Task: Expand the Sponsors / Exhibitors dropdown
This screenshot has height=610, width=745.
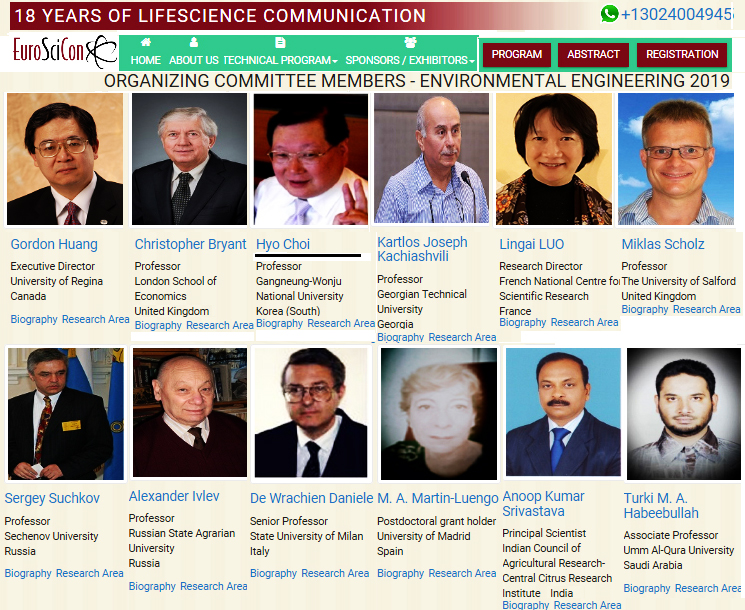Action: pos(410,60)
